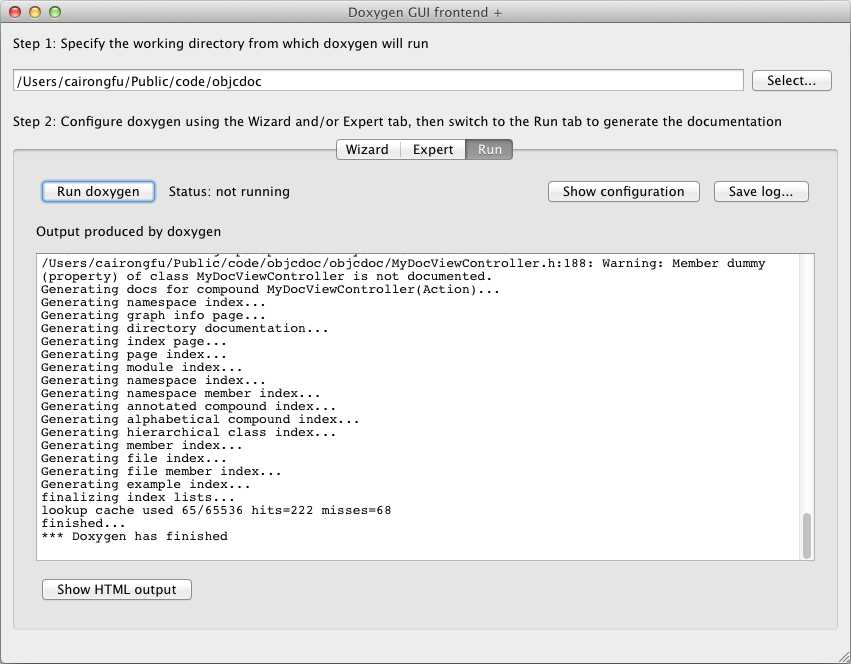The width and height of the screenshot is (851, 664).
Task: Click "Generating index page..." line
Action: pyautogui.click(x=134, y=341)
